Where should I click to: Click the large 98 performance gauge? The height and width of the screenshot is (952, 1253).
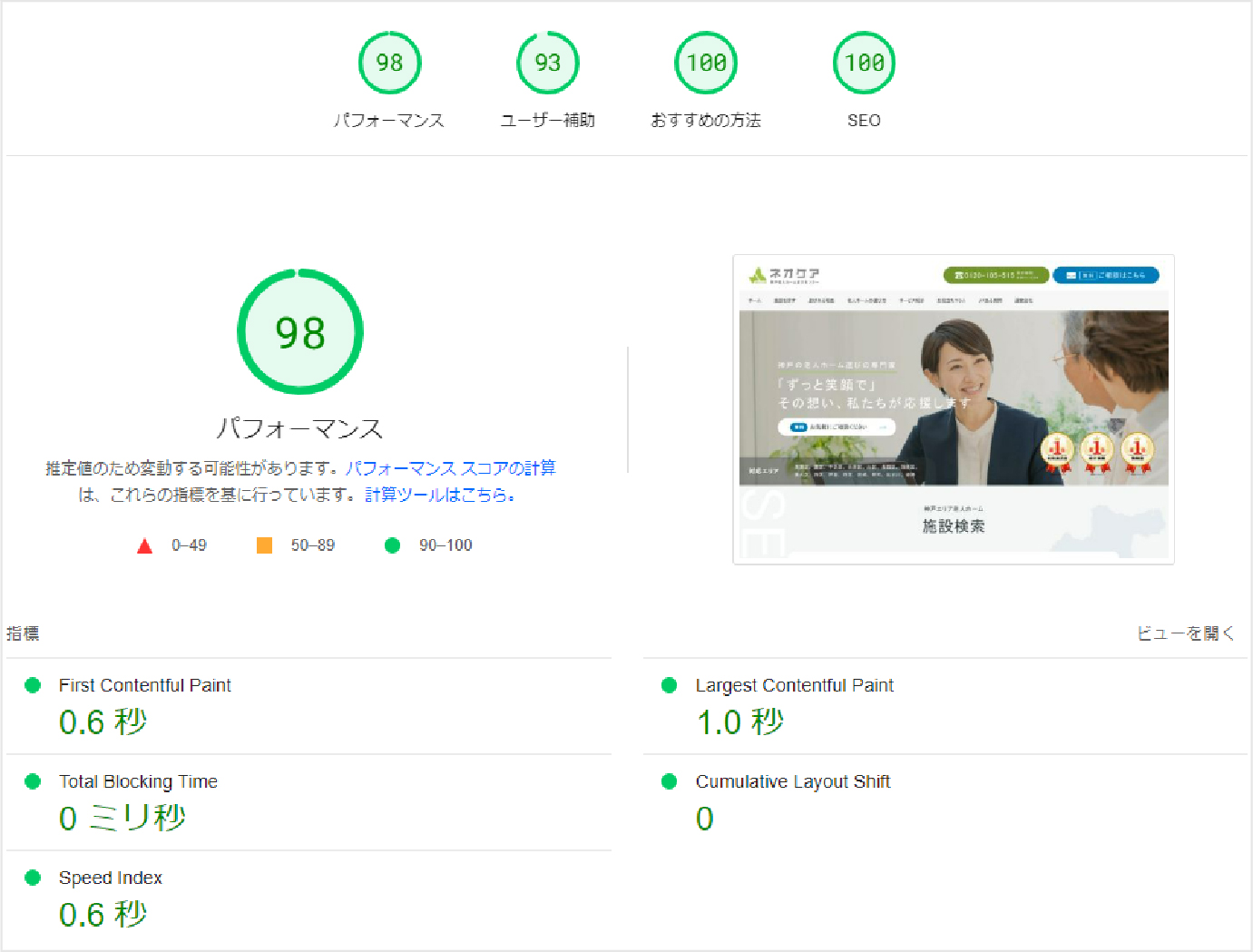pyautogui.click(x=300, y=331)
